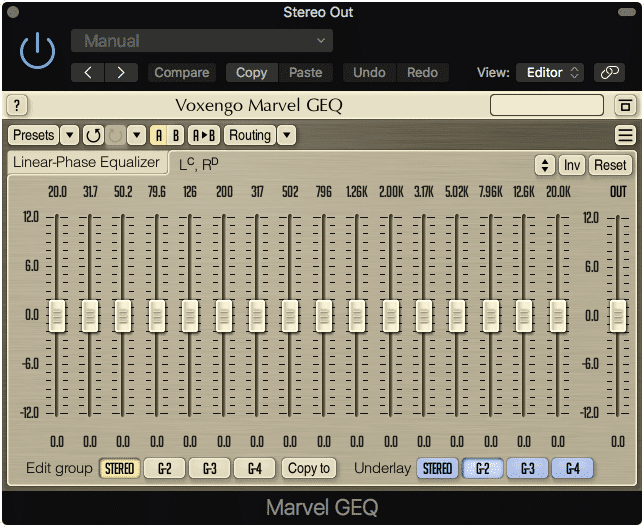Image resolution: width=644 pixels, height=527 pixels.
Task: Click the 3.17K band slider handle
Action: [x=424, y=315]
